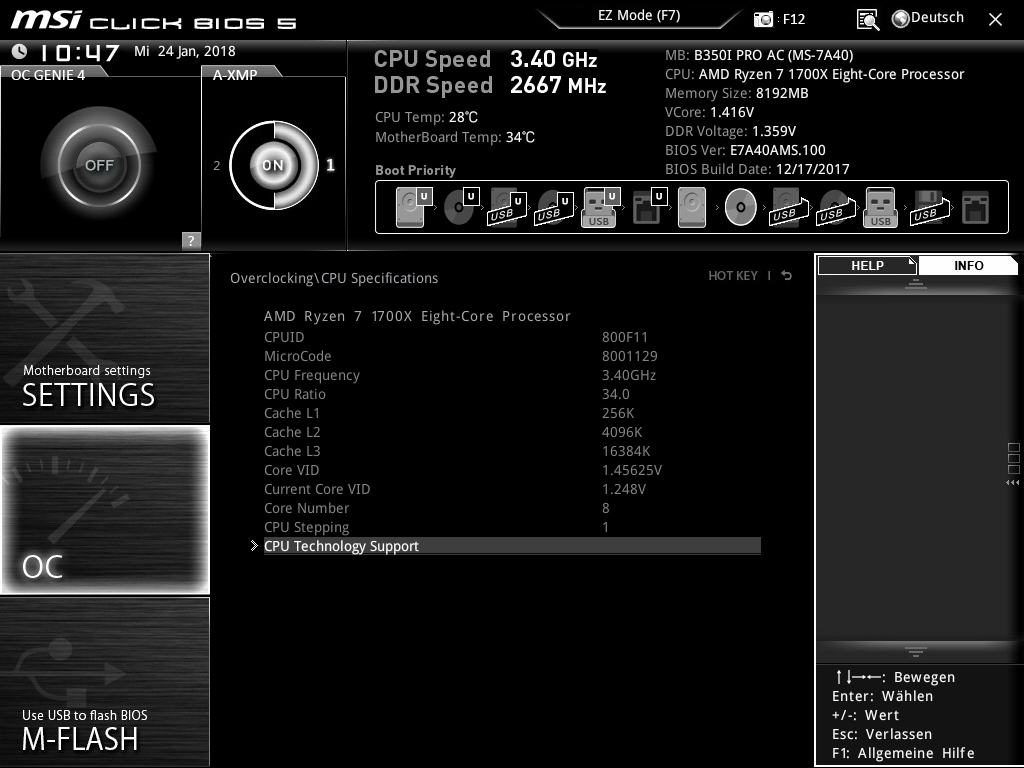Select the legacy USB hard disk boot icon
This screenshot has width=1024, height=768.
pyautogui.click(x=789, y=207)
